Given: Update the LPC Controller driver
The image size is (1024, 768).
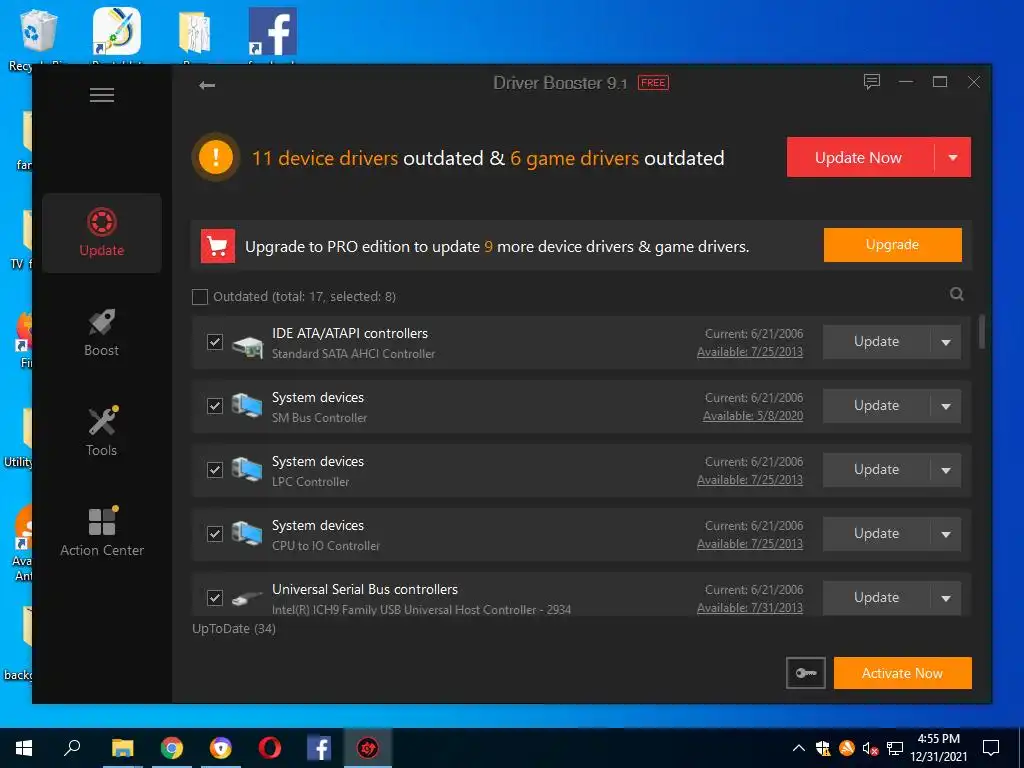Looking at the screenshot, I should coord(876,470).
